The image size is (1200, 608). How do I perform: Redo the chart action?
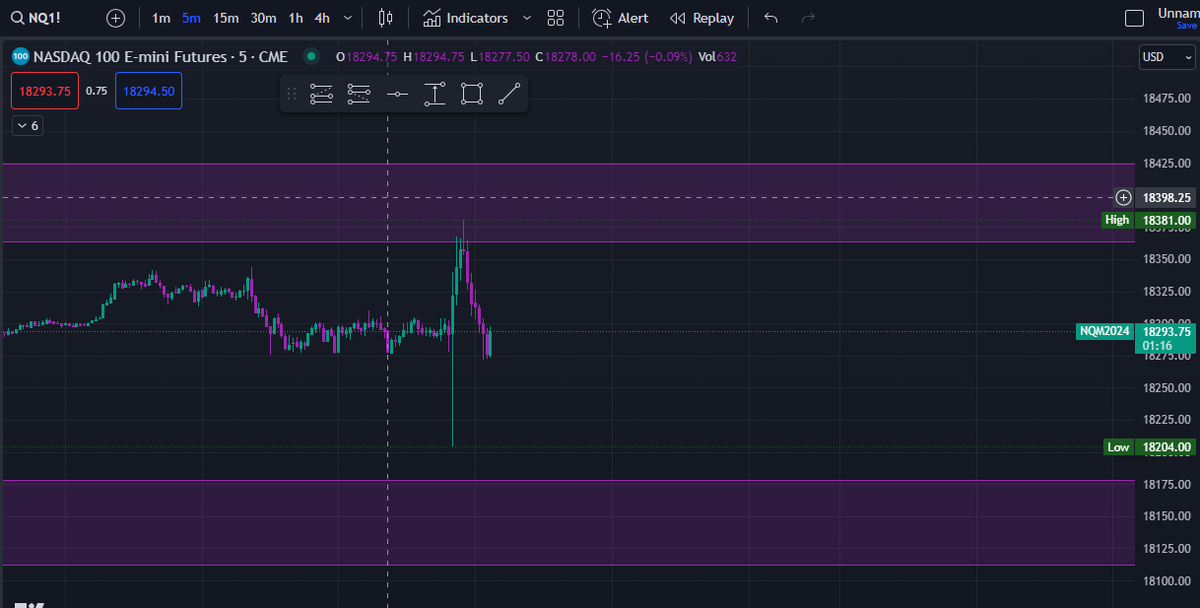point(808,18)
